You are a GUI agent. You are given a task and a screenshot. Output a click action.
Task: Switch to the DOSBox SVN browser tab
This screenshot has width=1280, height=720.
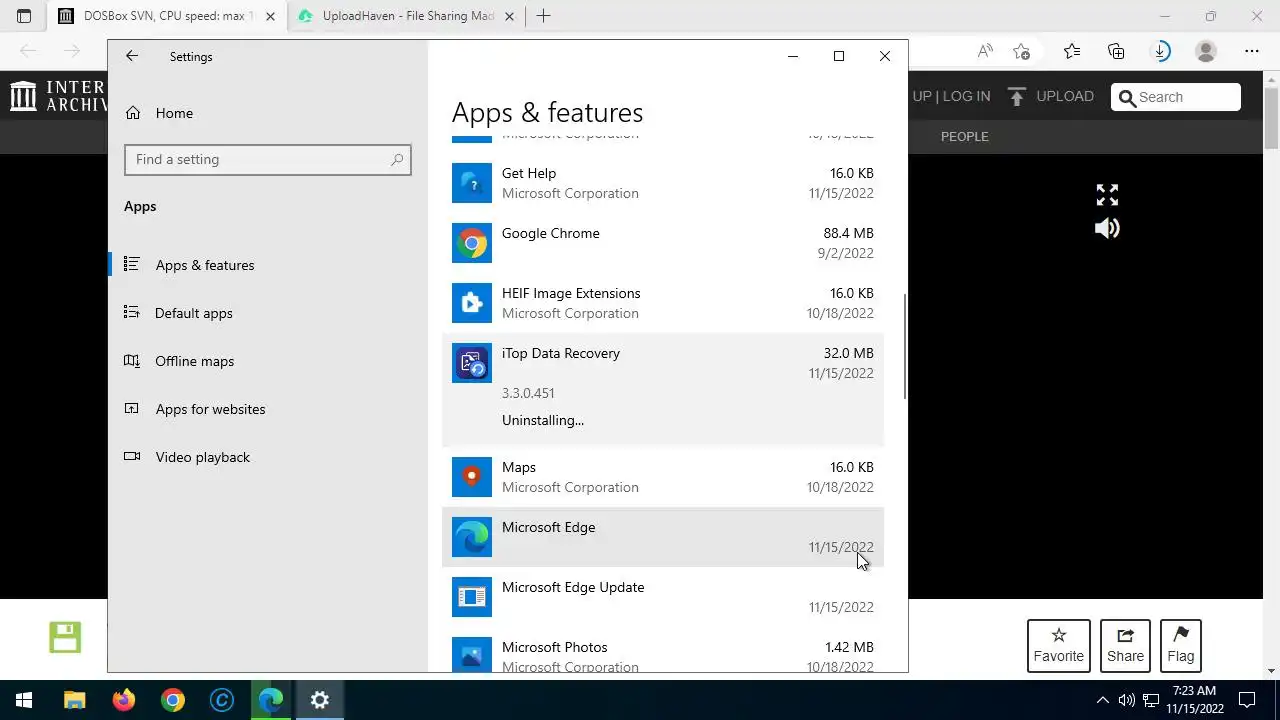(169, 16)
